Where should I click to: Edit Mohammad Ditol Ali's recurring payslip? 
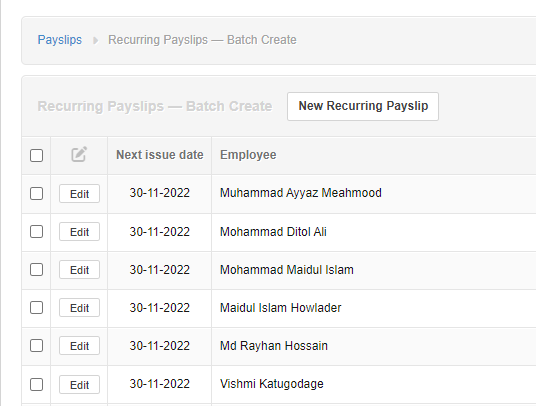79,232
